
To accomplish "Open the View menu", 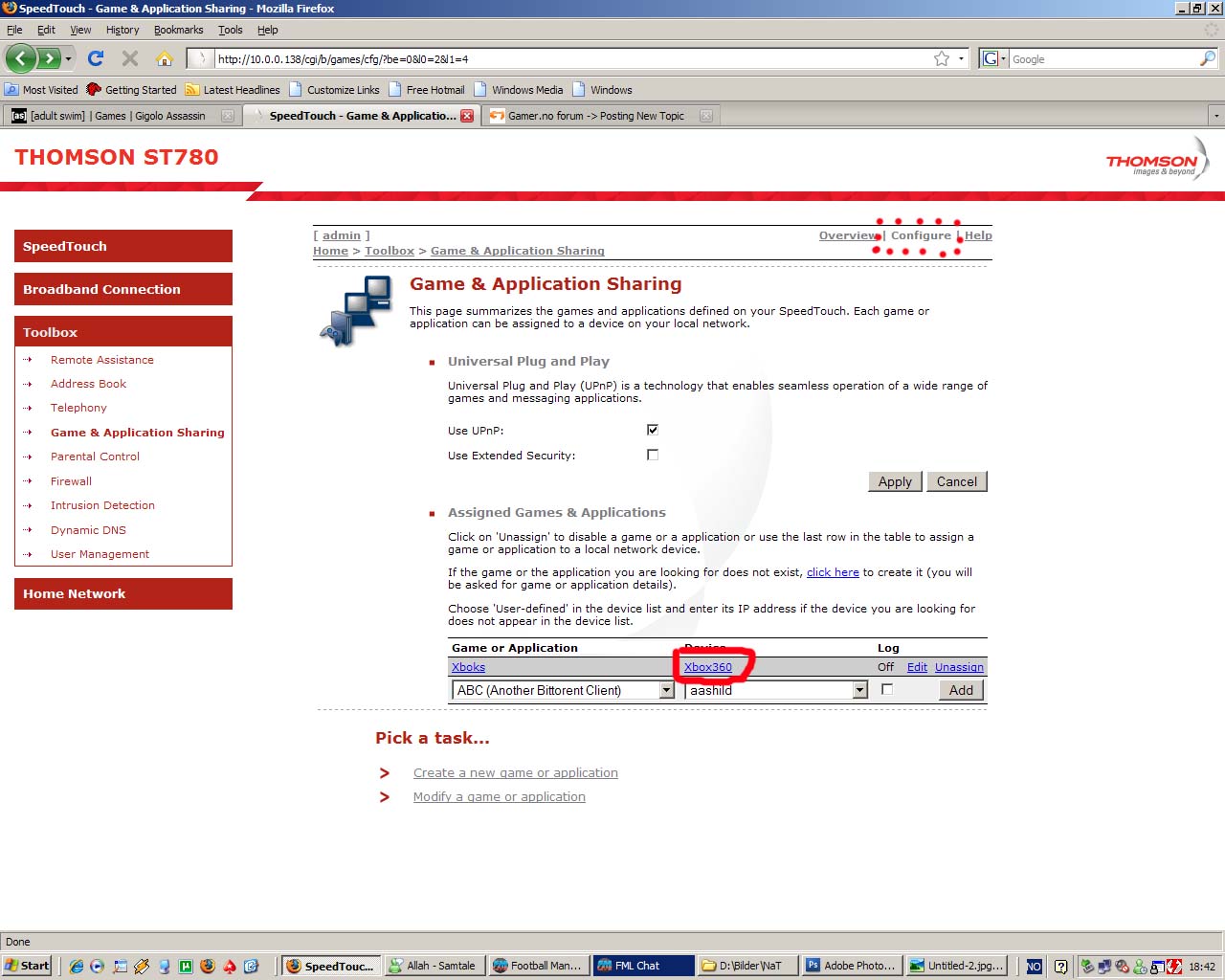I will [x=80, y=30].
